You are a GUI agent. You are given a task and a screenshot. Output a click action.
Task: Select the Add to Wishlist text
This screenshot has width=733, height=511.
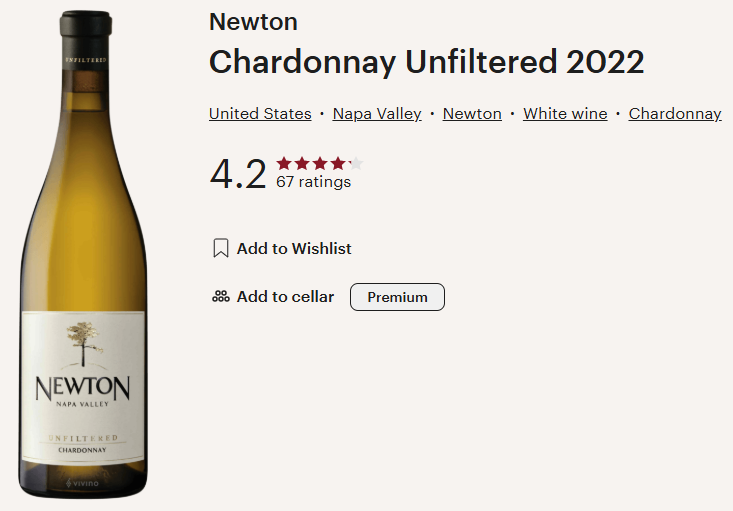coord(294,248)
